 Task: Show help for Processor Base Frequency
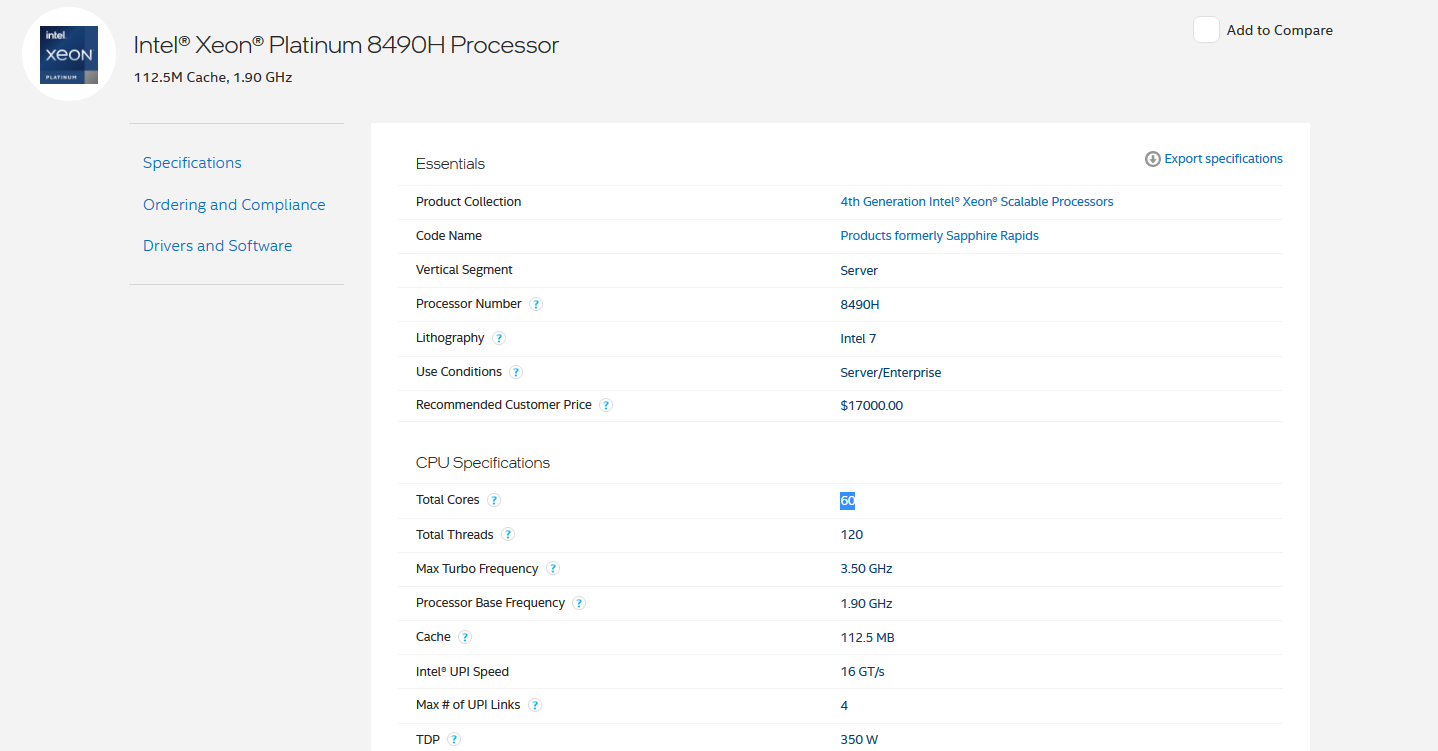579,603
